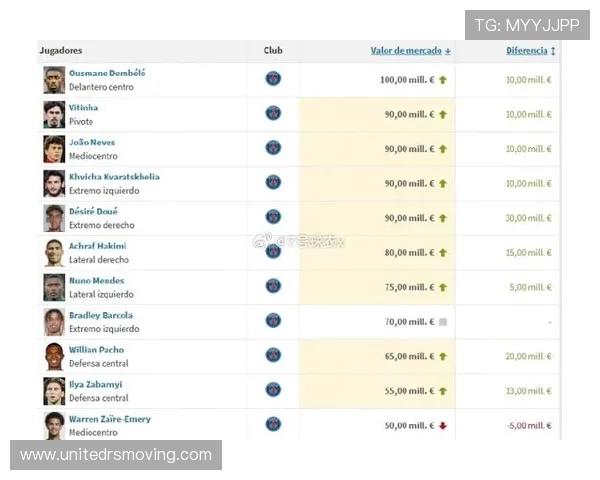Click Bradley Barcola portrait thumbnail
The image size is (600, 480).
(x=54, y=322)
